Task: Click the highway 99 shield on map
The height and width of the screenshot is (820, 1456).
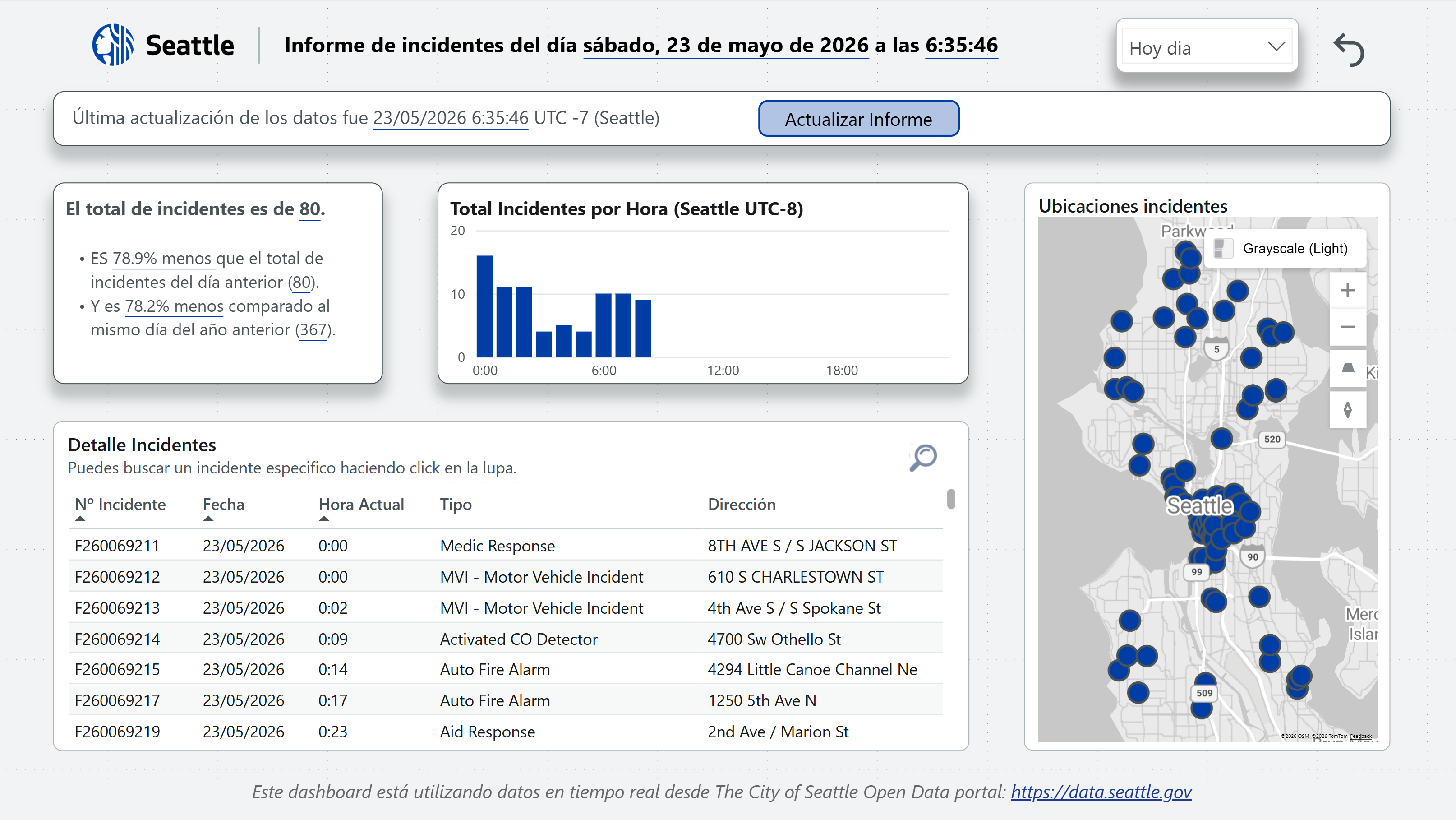Action: click(1197, 572)
